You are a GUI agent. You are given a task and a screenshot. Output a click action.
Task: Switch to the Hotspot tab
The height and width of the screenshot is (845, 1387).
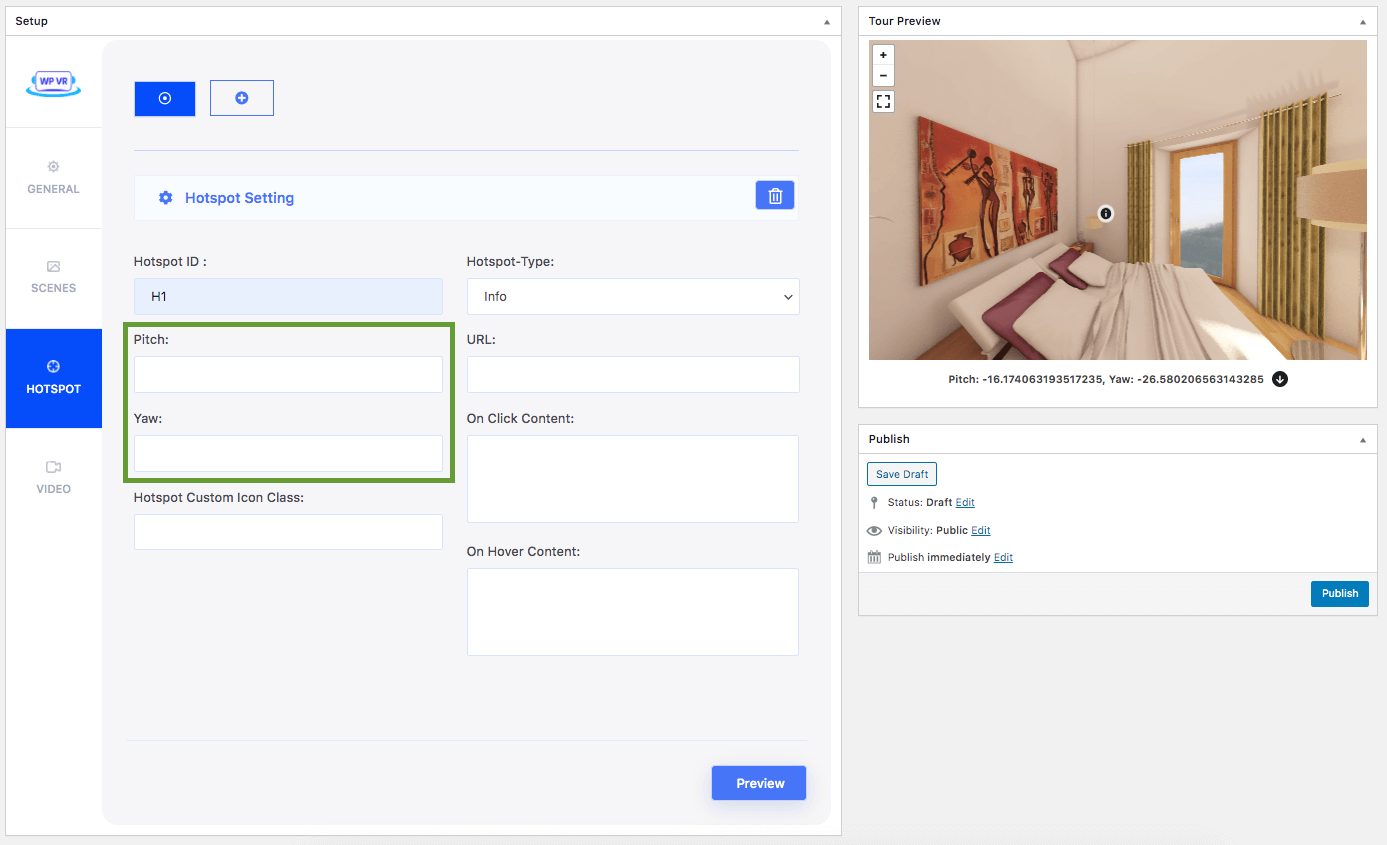tap(54, 378)
